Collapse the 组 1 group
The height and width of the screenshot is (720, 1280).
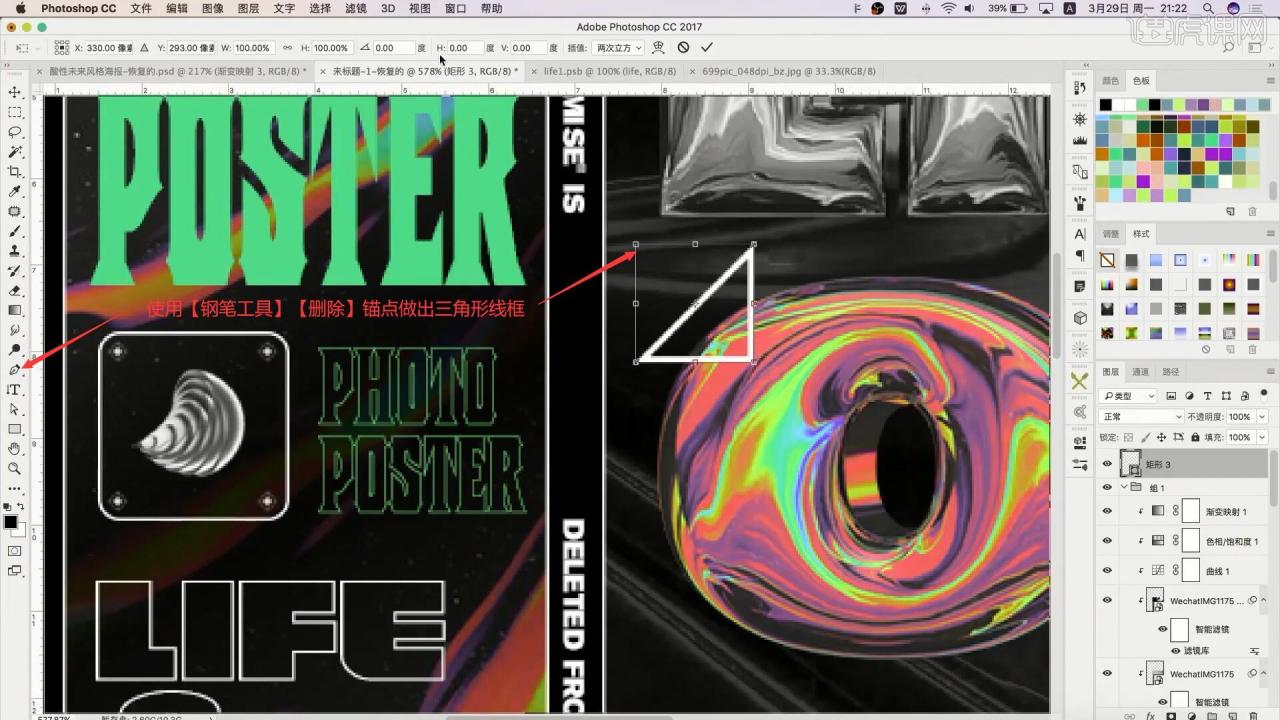pyautogui.click(x=1124, y=487)
